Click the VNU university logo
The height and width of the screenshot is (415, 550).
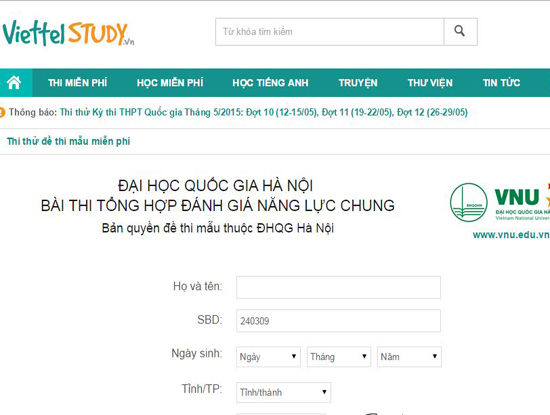coord(500,202)
